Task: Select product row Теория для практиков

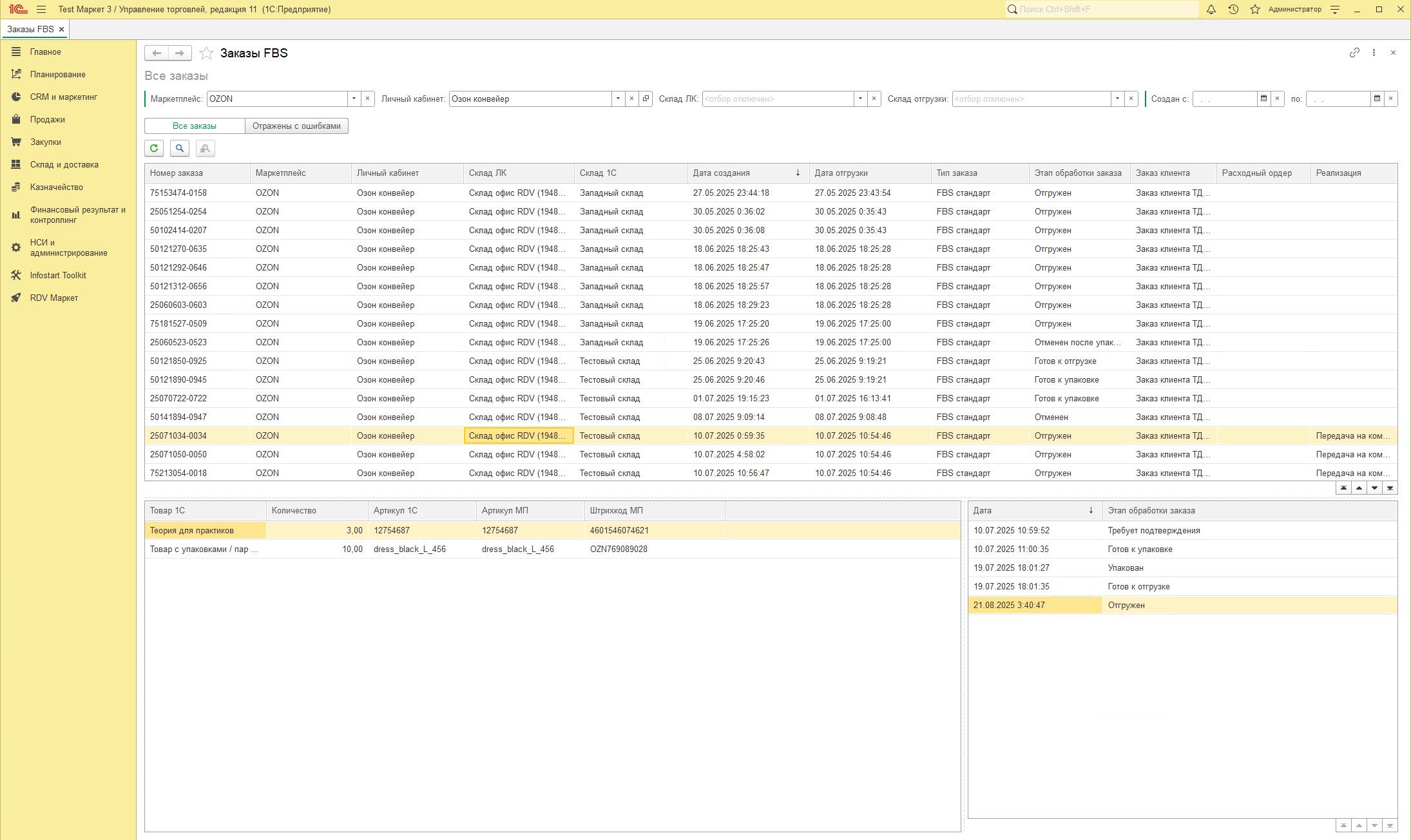Action: click(x=552, y=531)
